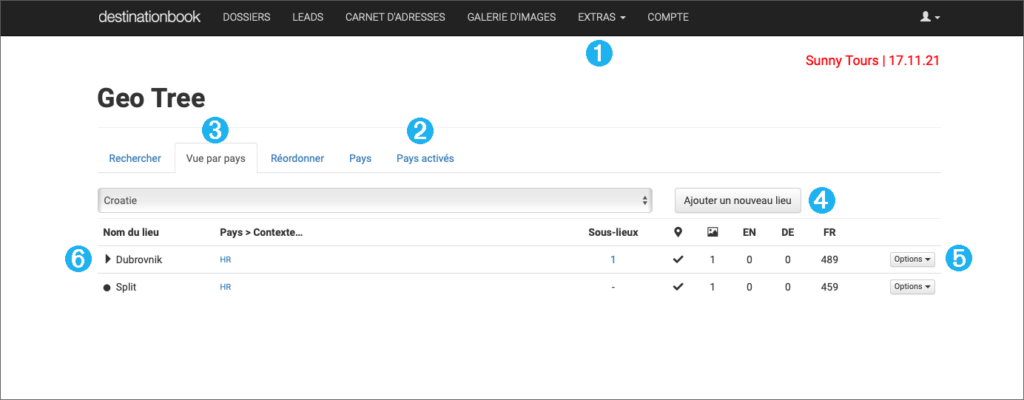Click the bullet icon beside Split
This screenshot has height=400, width=1024.
tap(107, 287)
